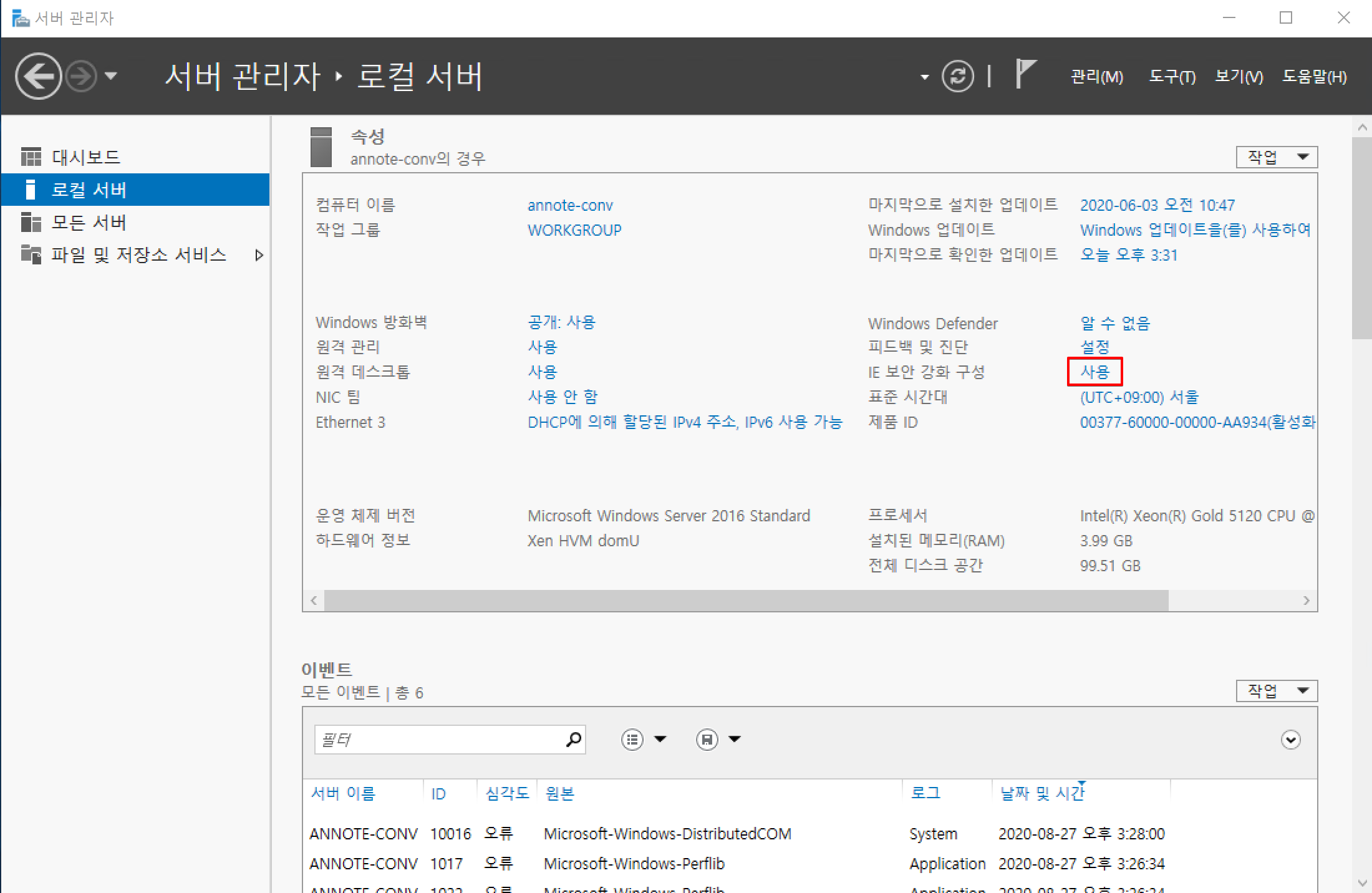Click the magnifier icon in filter box
Image resolution: width=1372 pixels, height=893 pixels.
573,740
